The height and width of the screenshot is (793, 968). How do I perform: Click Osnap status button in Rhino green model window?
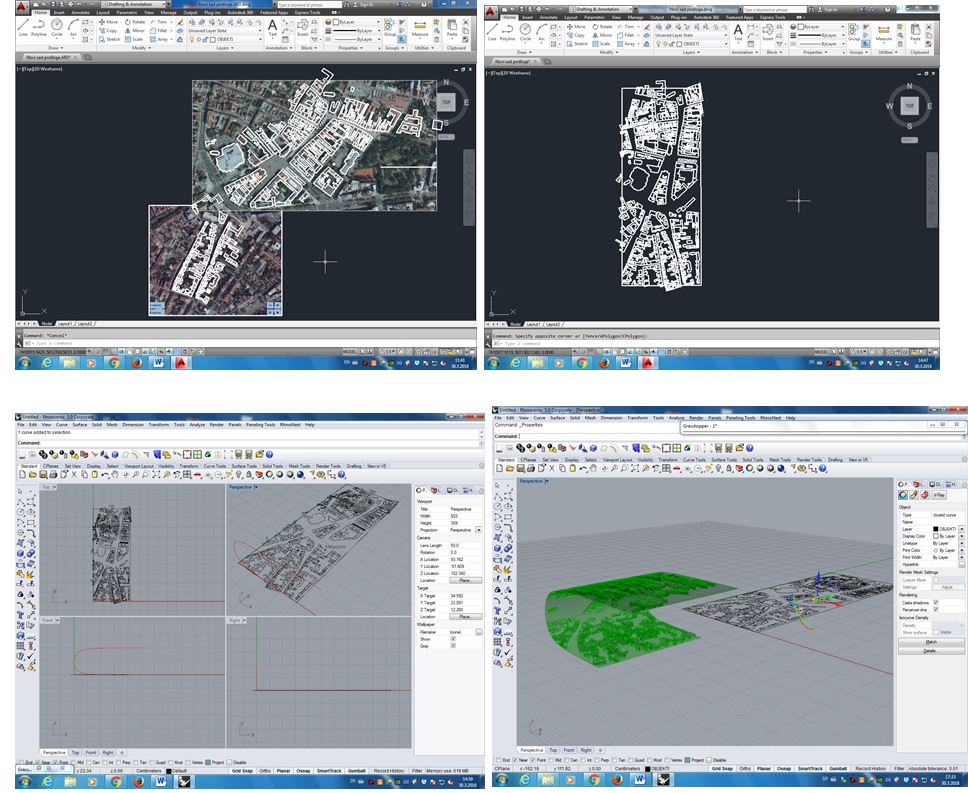click(x=784, y=769)
